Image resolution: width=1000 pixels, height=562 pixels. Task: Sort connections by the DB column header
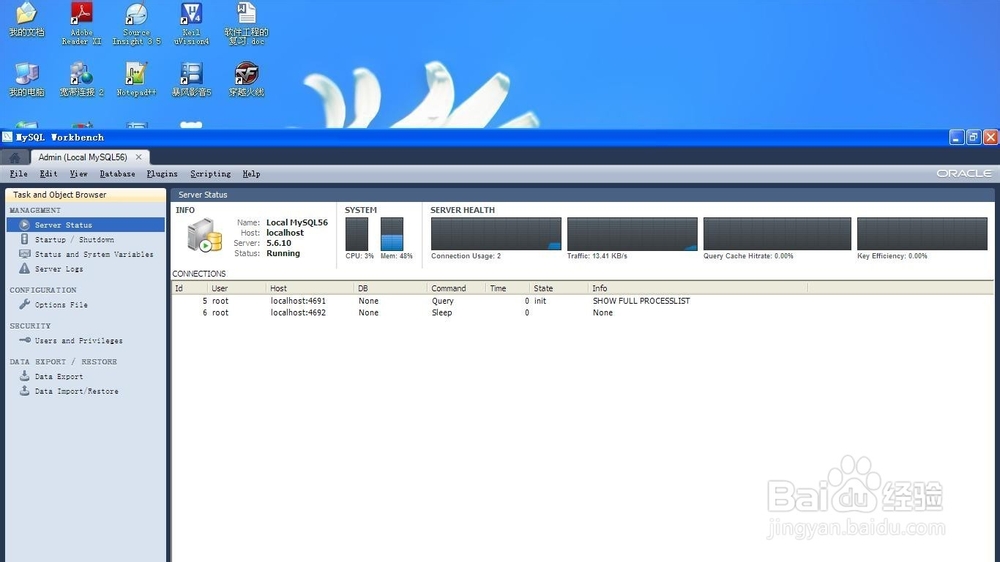[390, 288]
